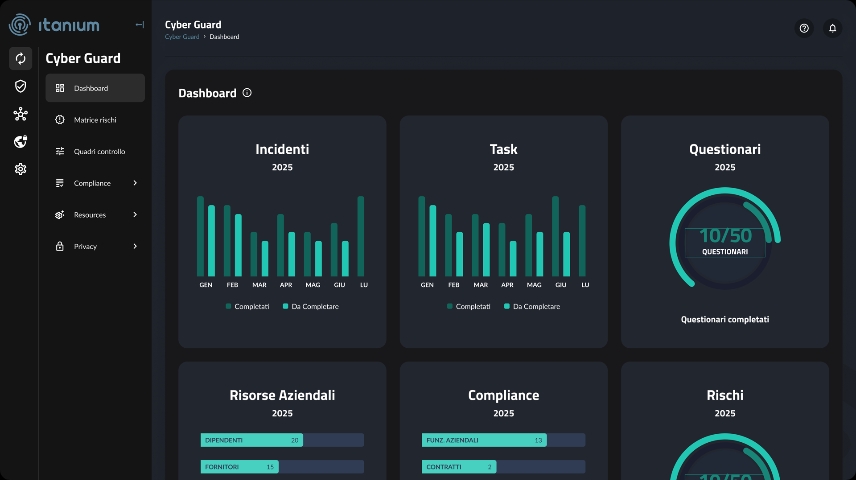This screenshot has width=856, height=480.
Task: Click info icon next to Dashboard heading
Action: (x=247, y=93)
